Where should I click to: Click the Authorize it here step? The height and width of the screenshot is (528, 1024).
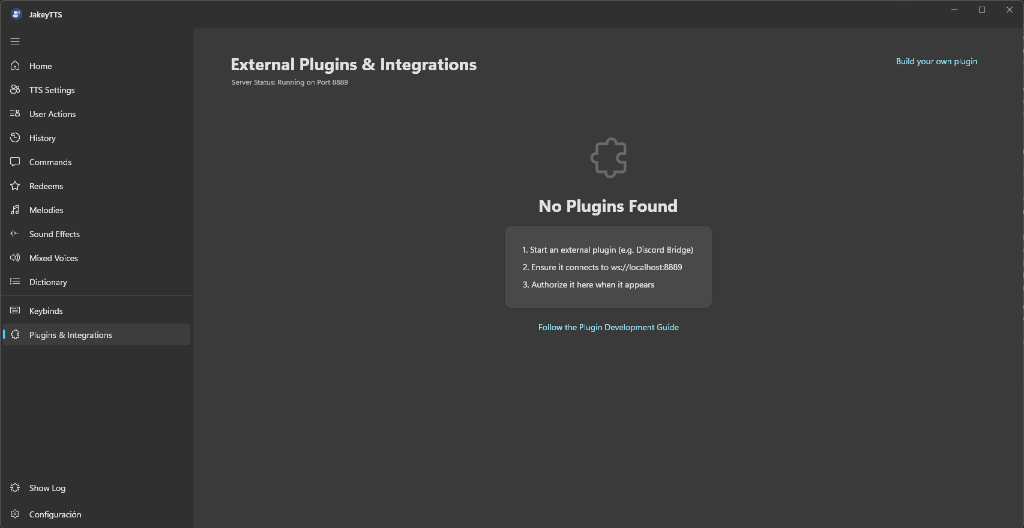588,285
